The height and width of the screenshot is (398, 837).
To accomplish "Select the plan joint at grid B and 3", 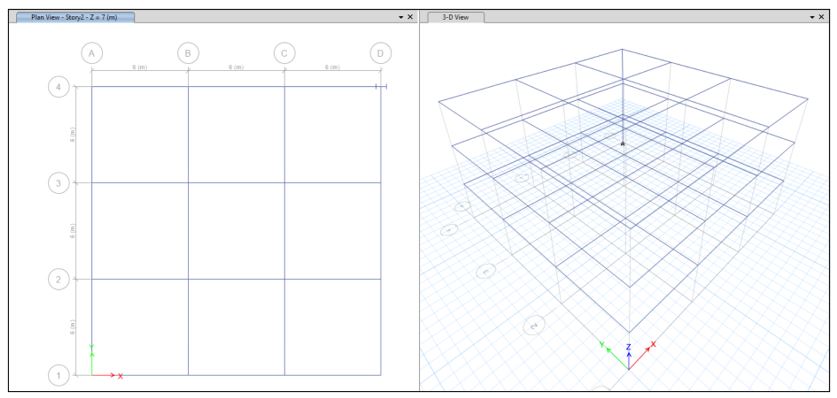I will point(188,183).
